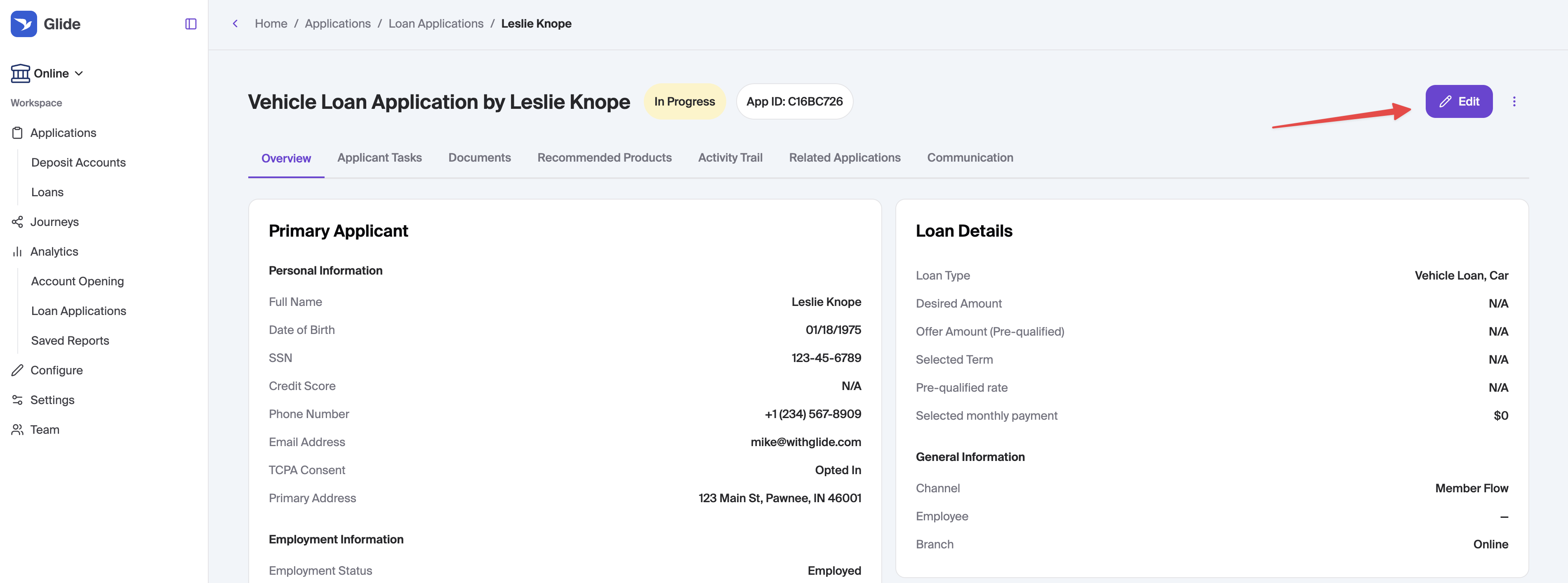This screenshot has width=1568, height=583.
Task: Click the back arrow in breadcrumb
Action: [235, 24]
